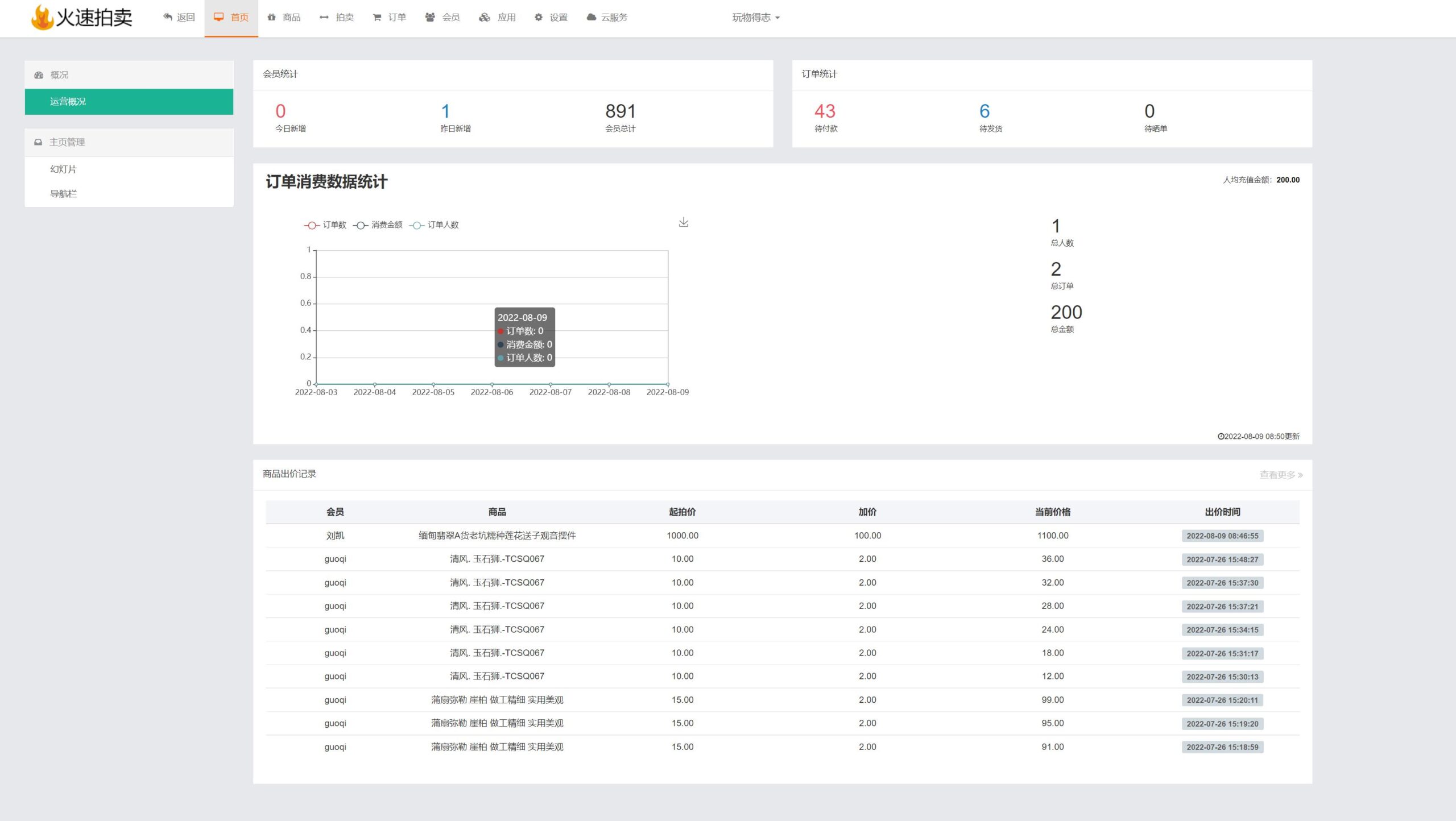Click the 2022-08-04 chart data point
Image resolution: width=1456 pixels, height=821 pixels.
(375, 384)
